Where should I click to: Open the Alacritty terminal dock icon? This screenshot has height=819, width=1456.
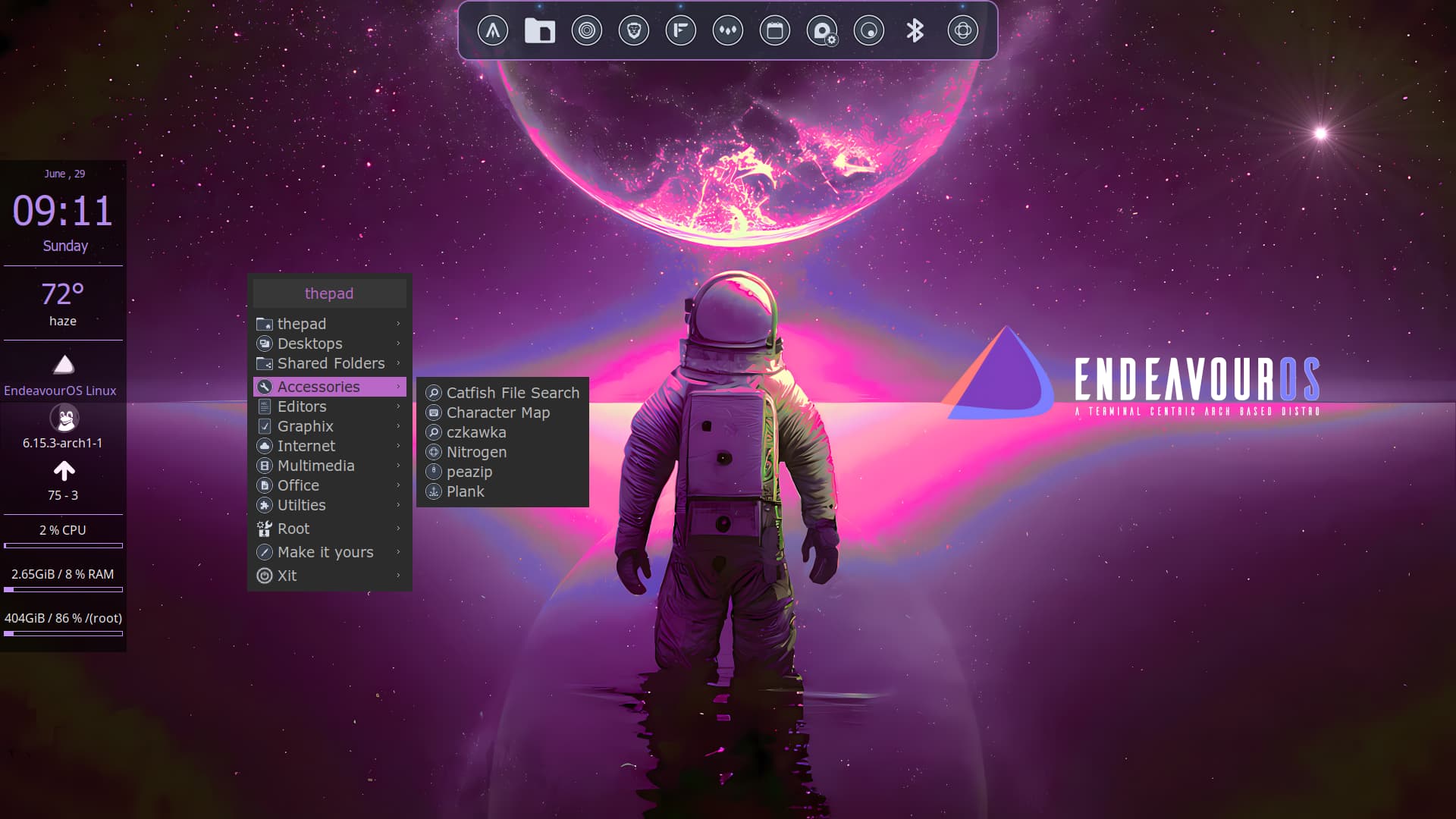pyautogui.click(x=493, y=31)
